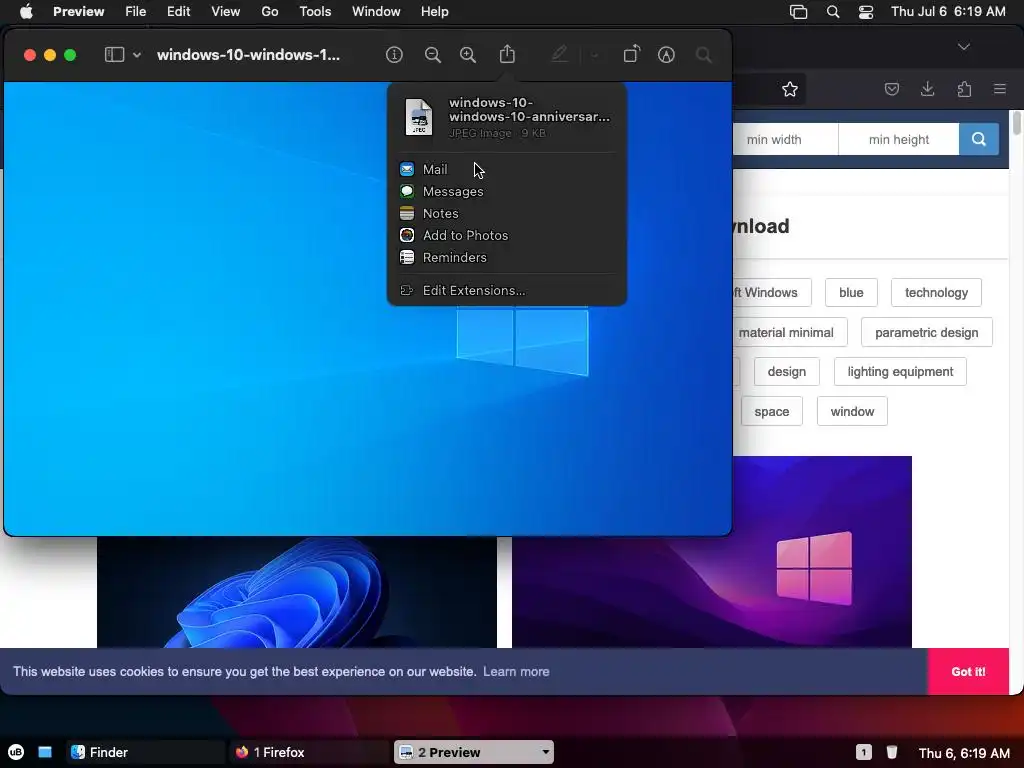Dismiss cookie banner with Got it!

968,671
